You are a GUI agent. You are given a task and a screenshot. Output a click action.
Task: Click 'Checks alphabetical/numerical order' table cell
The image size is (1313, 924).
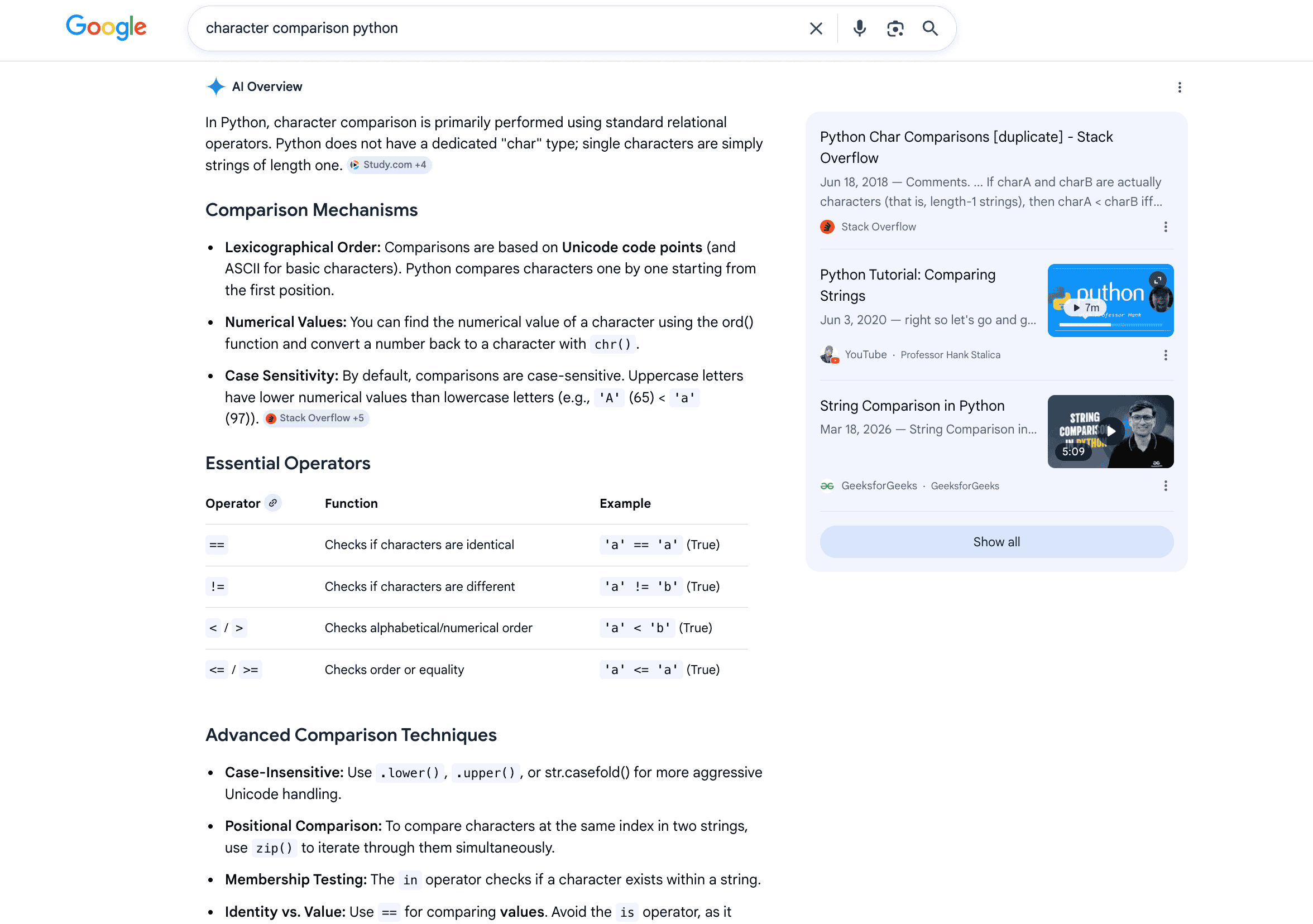(x=428, y=627)
